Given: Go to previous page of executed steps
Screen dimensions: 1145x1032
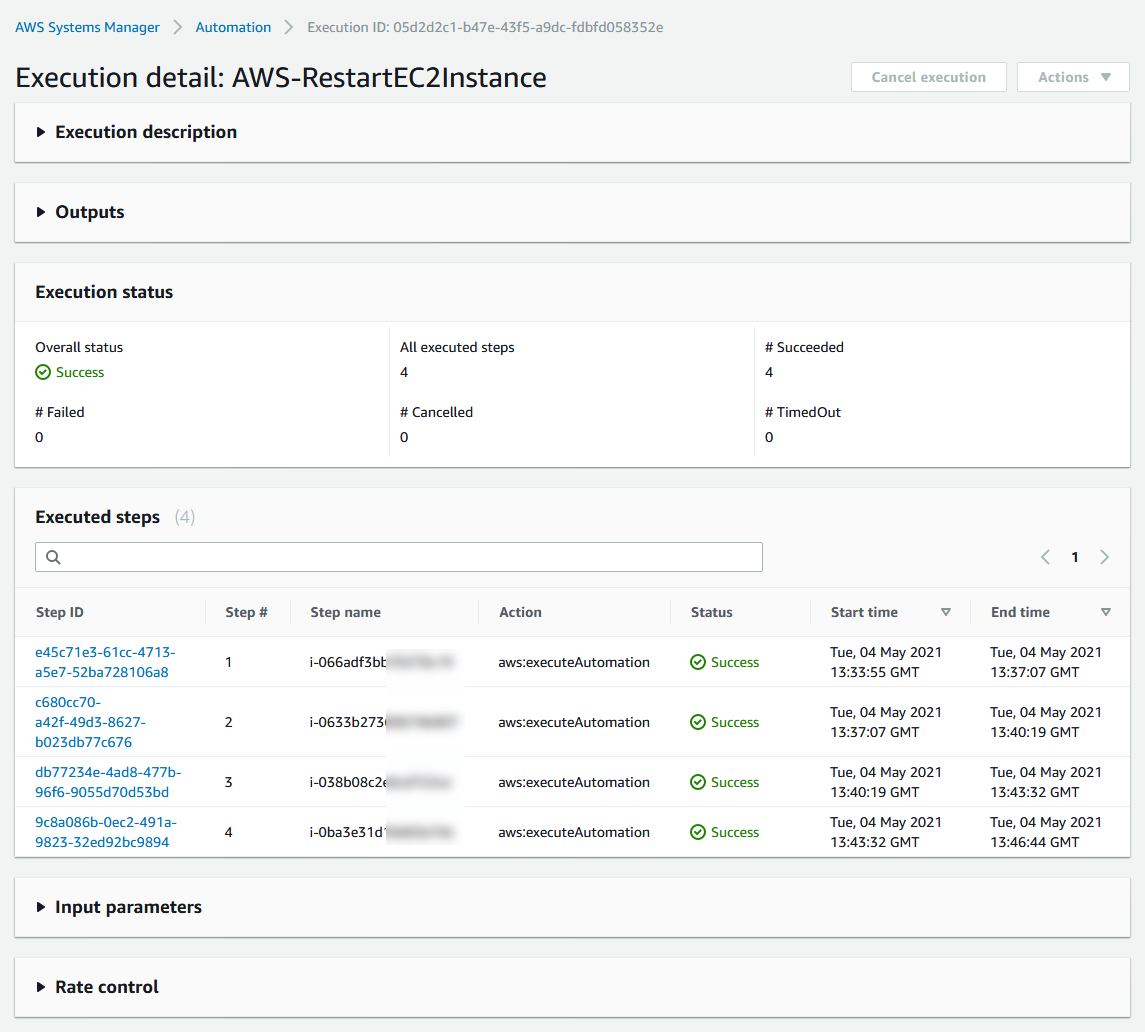Looking at the screenshot, I should click(1045, 557).
